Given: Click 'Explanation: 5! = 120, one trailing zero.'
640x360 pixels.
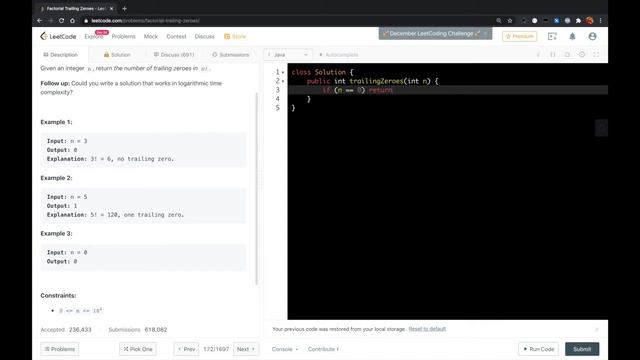Looking at the screenshot, I should (116, 215).
